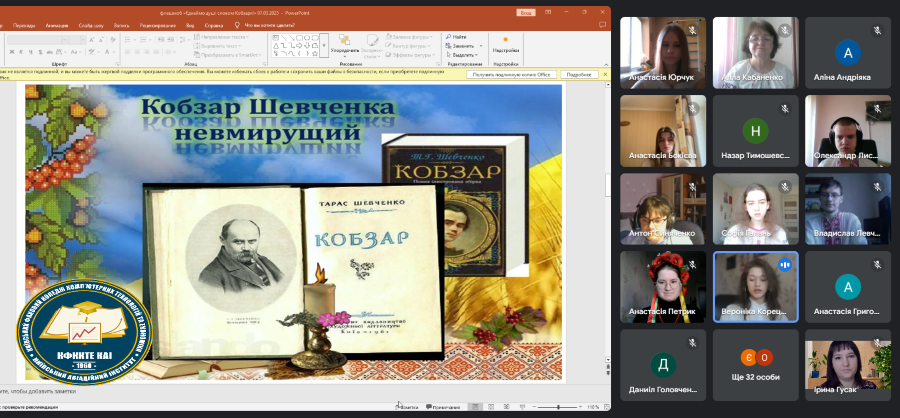
Task: Open the Слайд-шоу ribbon tab
Action: 91,25
